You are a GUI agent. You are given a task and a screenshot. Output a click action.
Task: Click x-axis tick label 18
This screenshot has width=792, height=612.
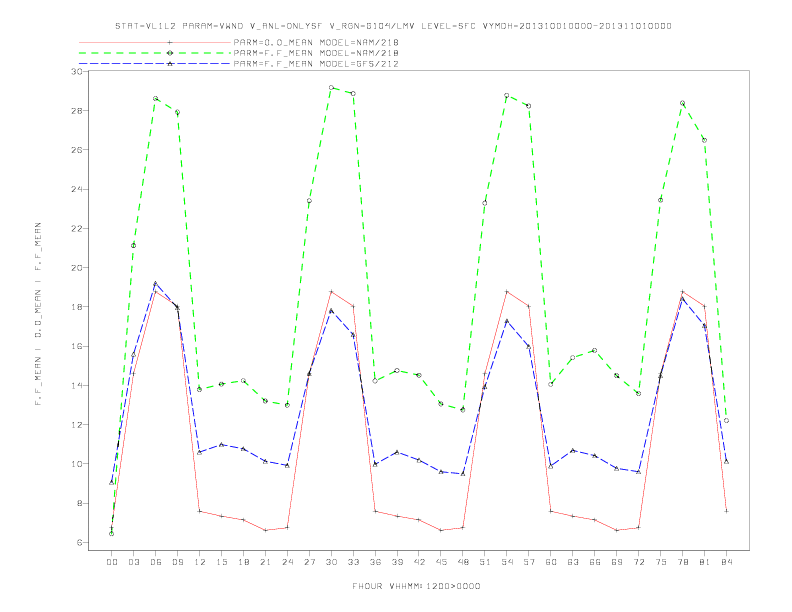243,562
